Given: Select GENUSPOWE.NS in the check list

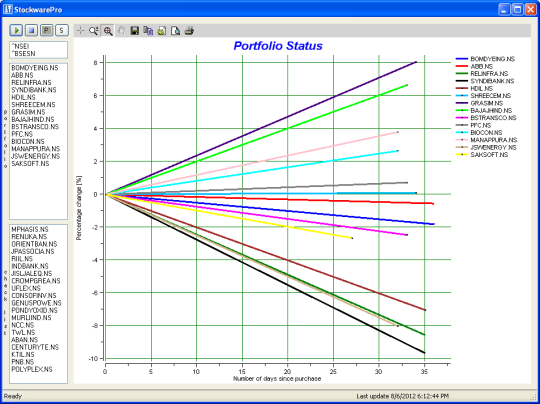Looking at the screenshot, I should [x=36, y=303].
